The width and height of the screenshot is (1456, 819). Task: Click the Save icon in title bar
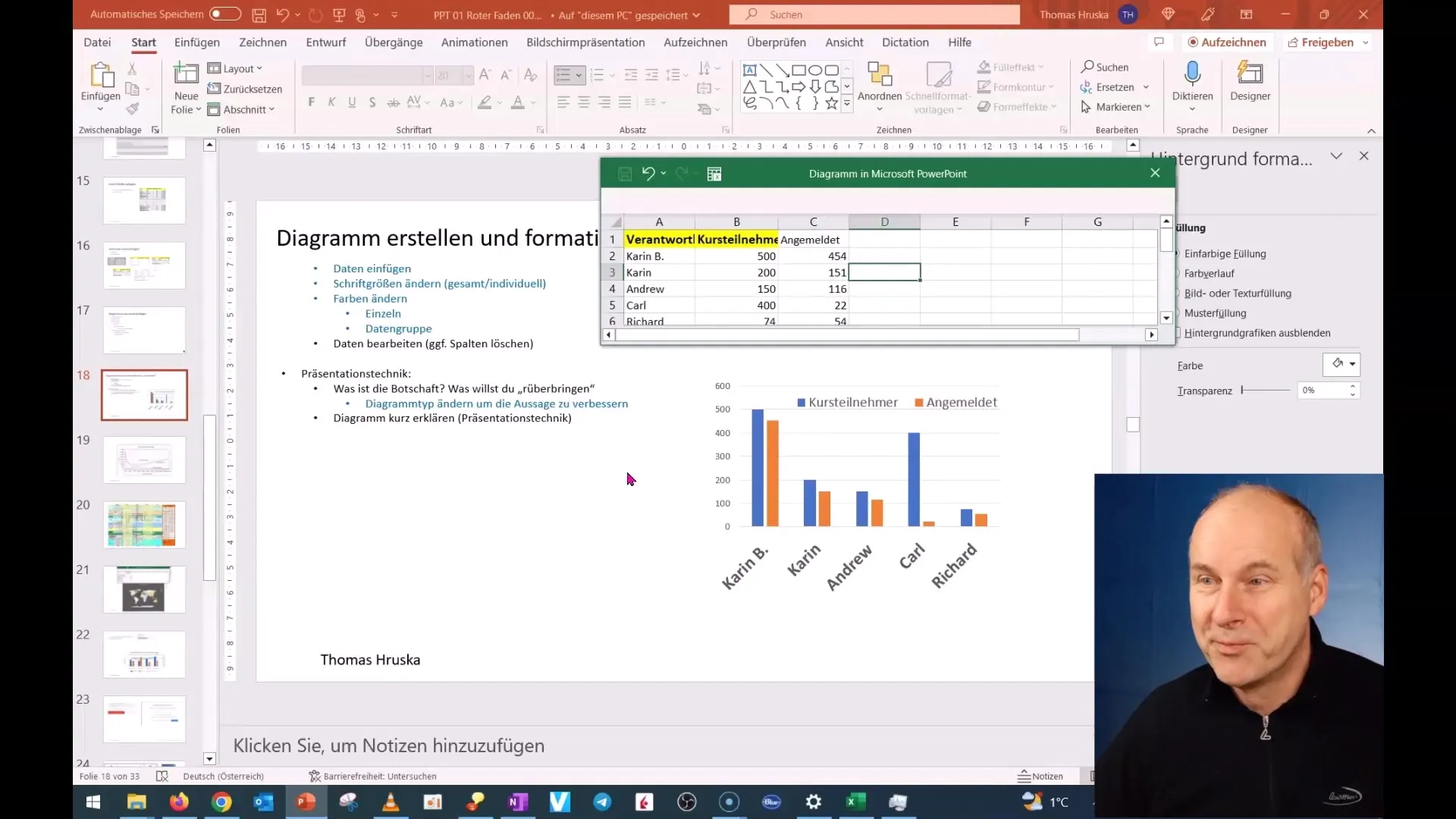point(259,14)
